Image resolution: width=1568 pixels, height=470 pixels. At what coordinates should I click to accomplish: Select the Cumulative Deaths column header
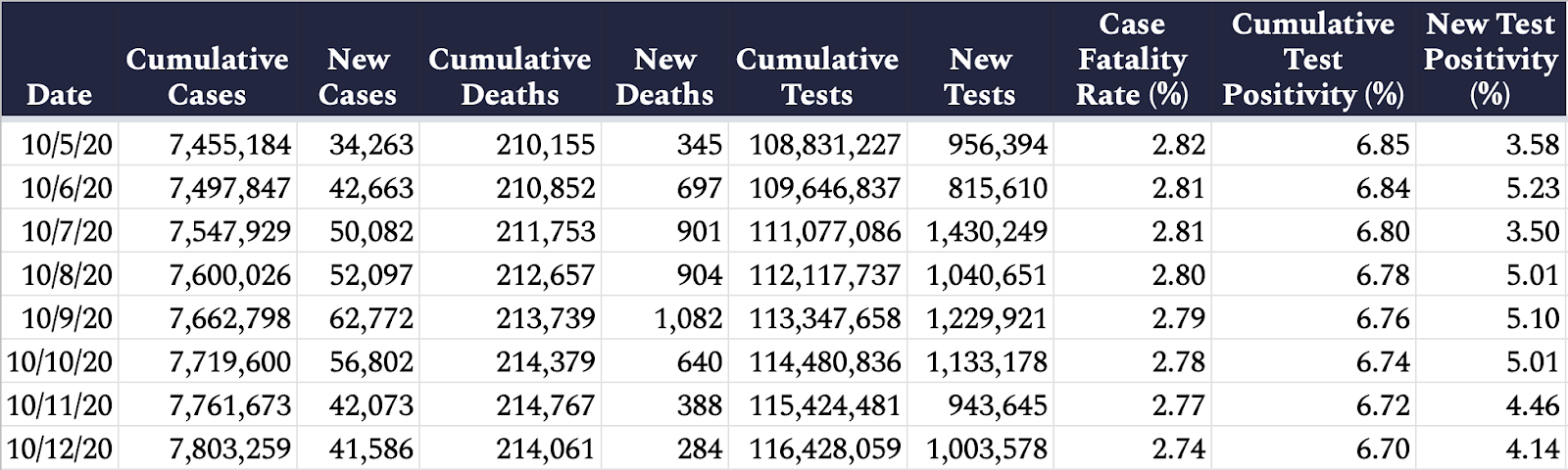(x=510, y=76)
